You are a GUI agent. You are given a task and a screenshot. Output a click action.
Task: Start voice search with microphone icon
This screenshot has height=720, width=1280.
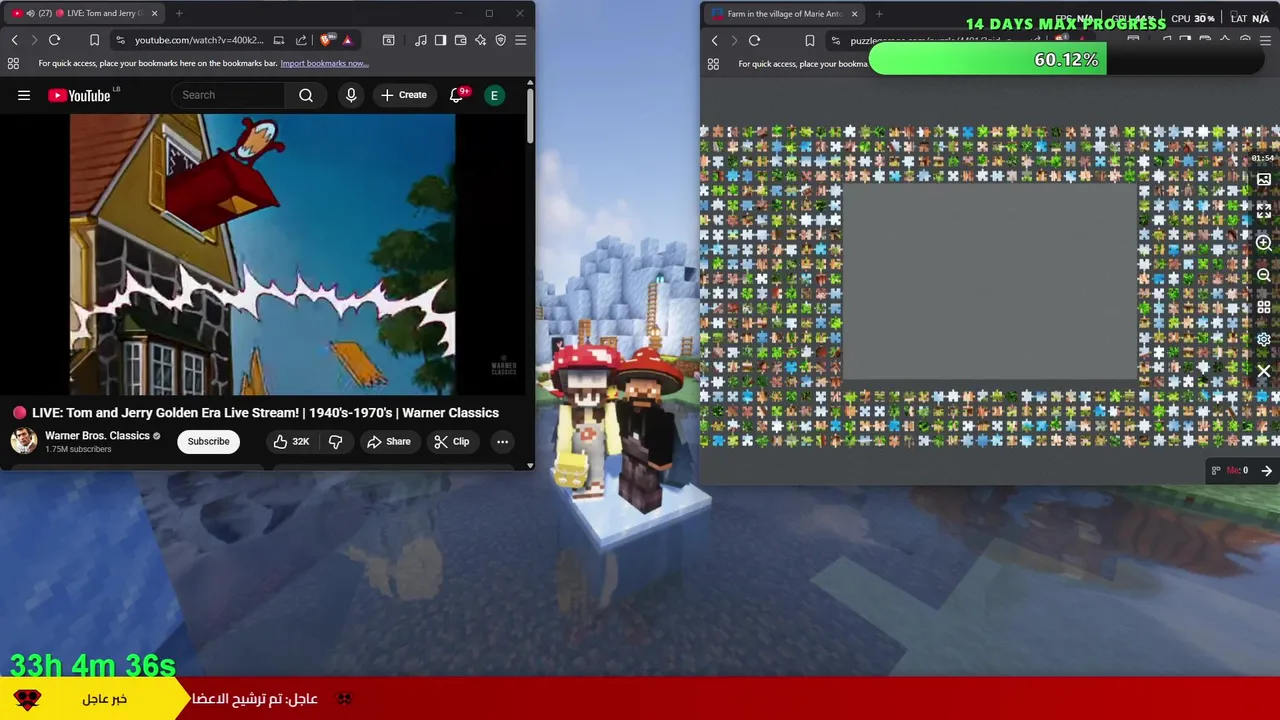pyautogui.click(x=351, y=95)
